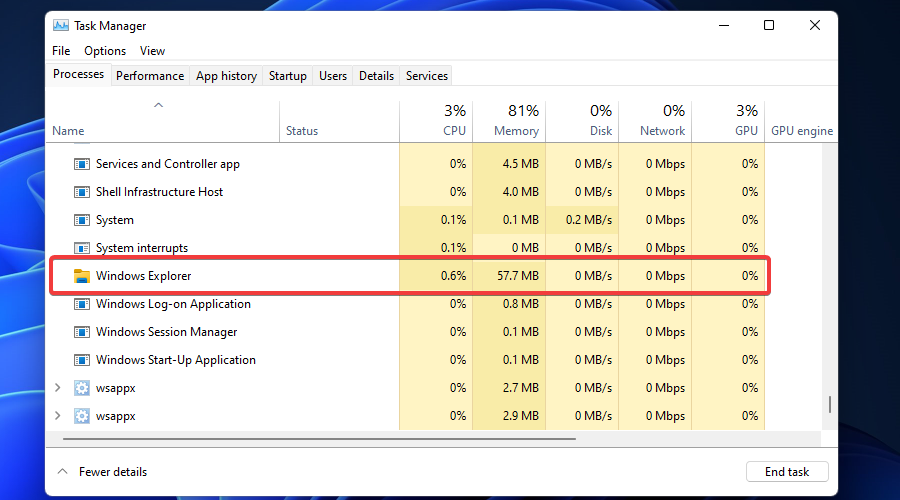900x500 pixels.
Task: Click the Windows Log-on Application icon
Action: point(82,304)
